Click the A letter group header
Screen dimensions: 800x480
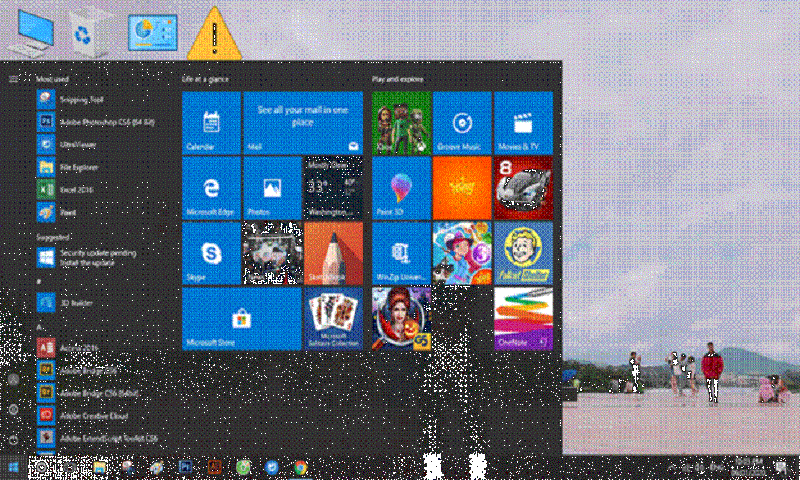(40, 326)
